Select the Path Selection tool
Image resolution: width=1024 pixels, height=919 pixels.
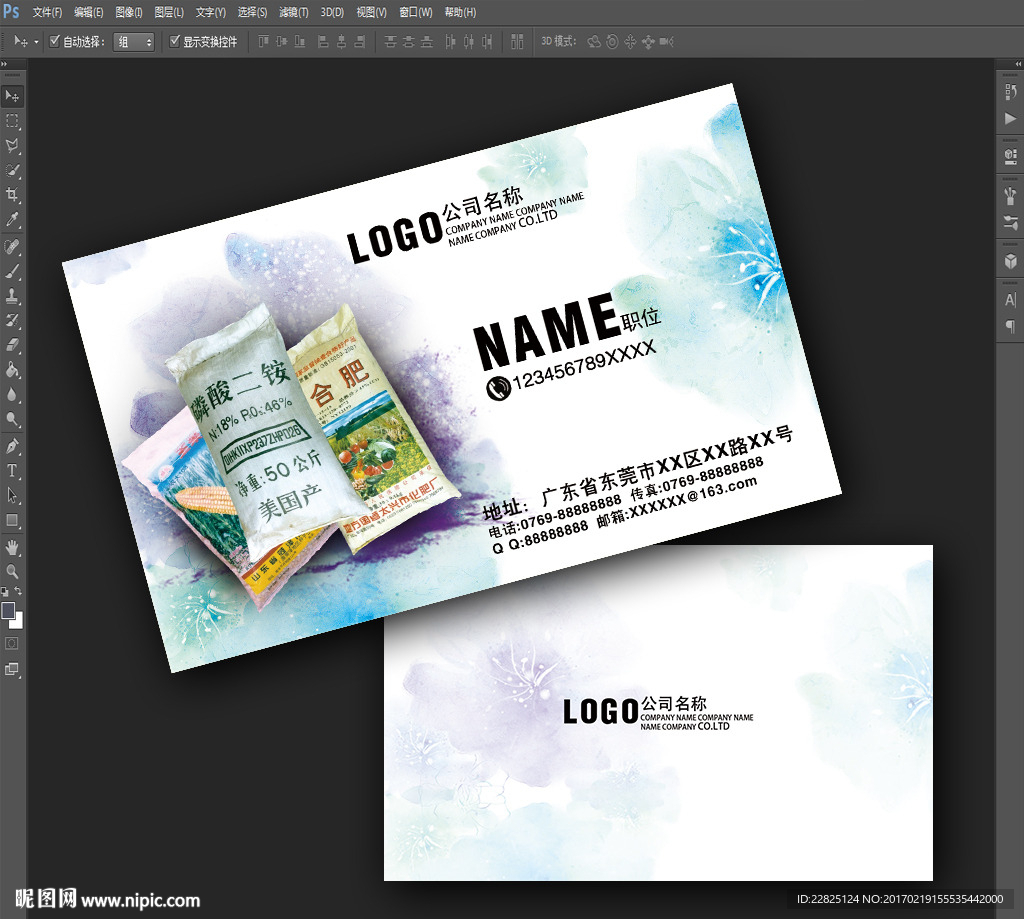(x=12, y=495)
